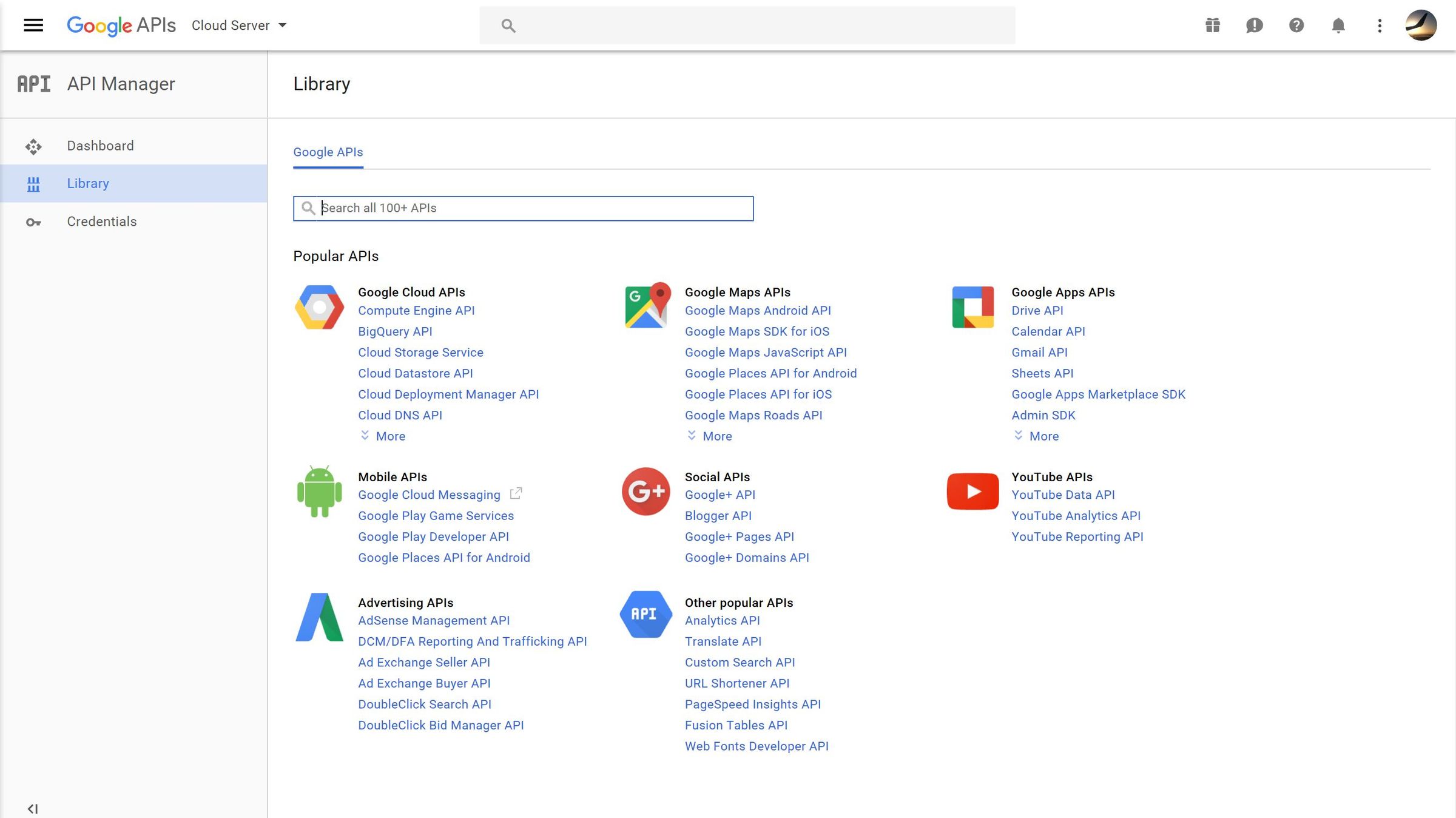Image resolution: width=1456 pixels, height=818 pixels.
Task: Open the hamburger navigation menu
Action: [33, 25]
